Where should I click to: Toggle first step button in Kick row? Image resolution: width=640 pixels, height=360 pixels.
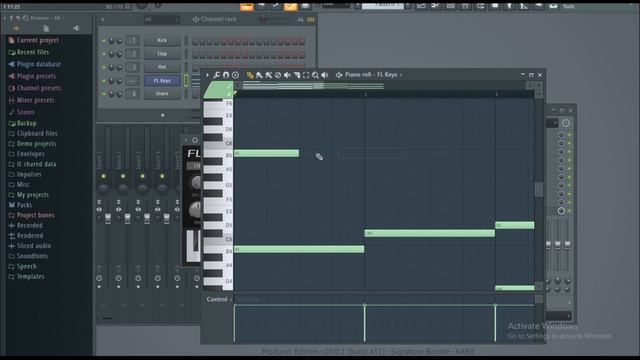pos(195,41)
